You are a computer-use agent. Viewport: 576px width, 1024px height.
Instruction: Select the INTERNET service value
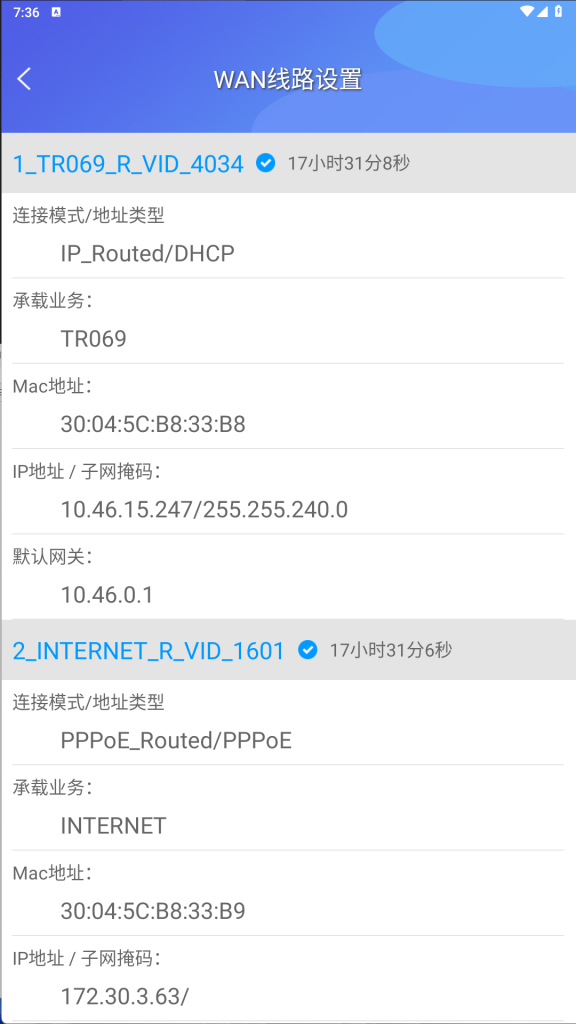point(114,826)
